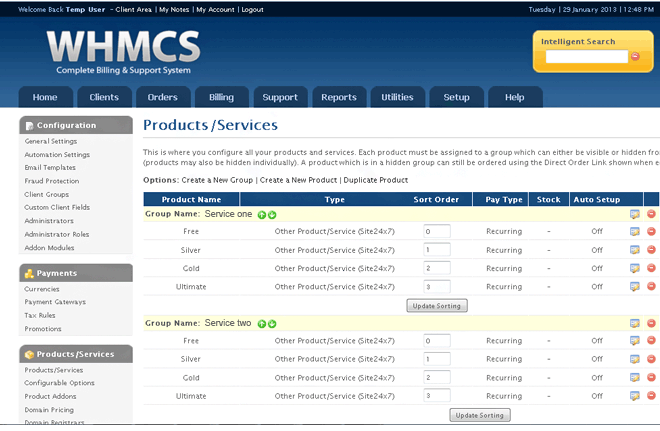Open My Account link
660x431 pixels.
(215, 9)
